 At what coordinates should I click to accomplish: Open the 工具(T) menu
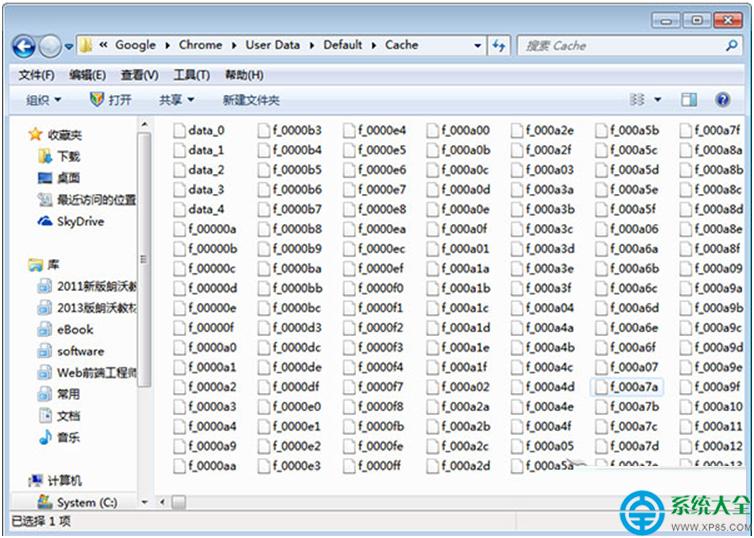coord(191,75)
